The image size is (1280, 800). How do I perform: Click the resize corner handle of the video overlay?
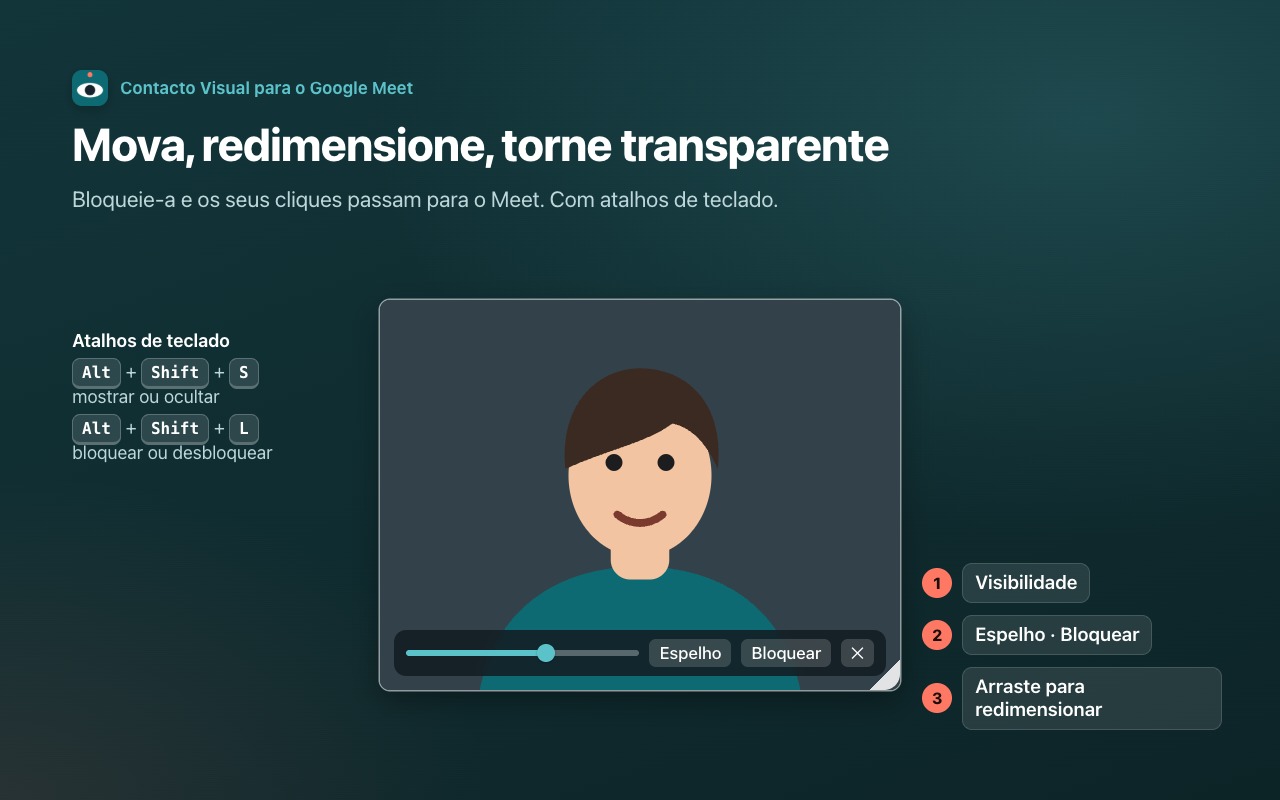click(x=886, y=676)
